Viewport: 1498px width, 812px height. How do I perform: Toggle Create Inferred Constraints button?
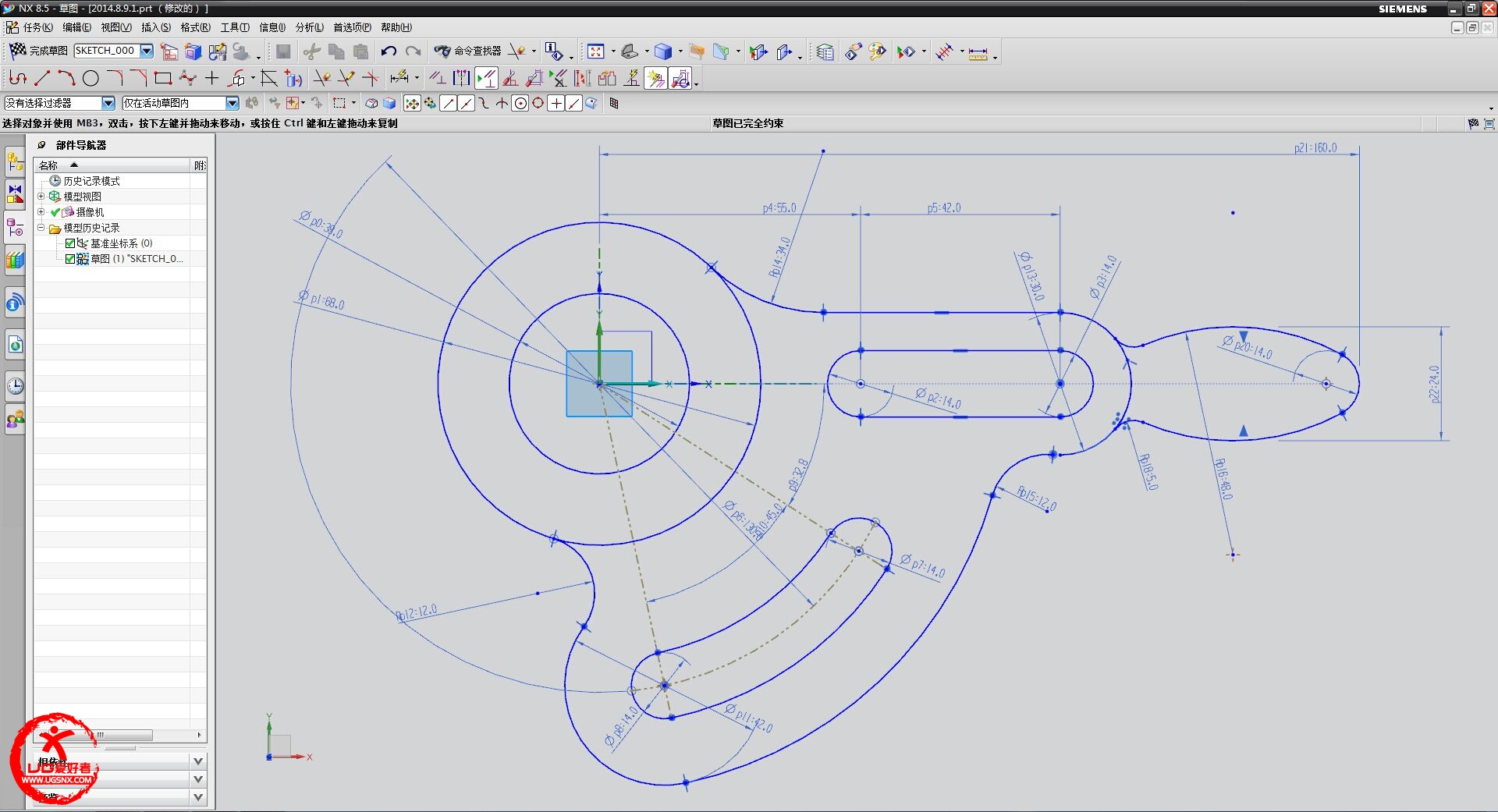656,79
